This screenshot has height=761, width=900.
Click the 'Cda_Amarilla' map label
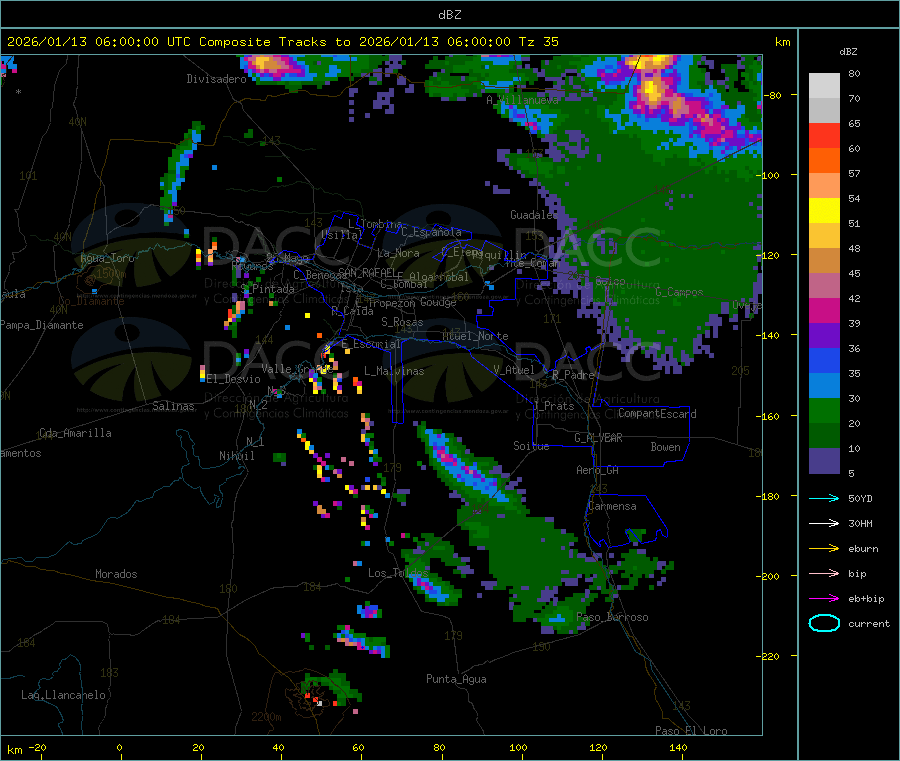click(75, 433)
